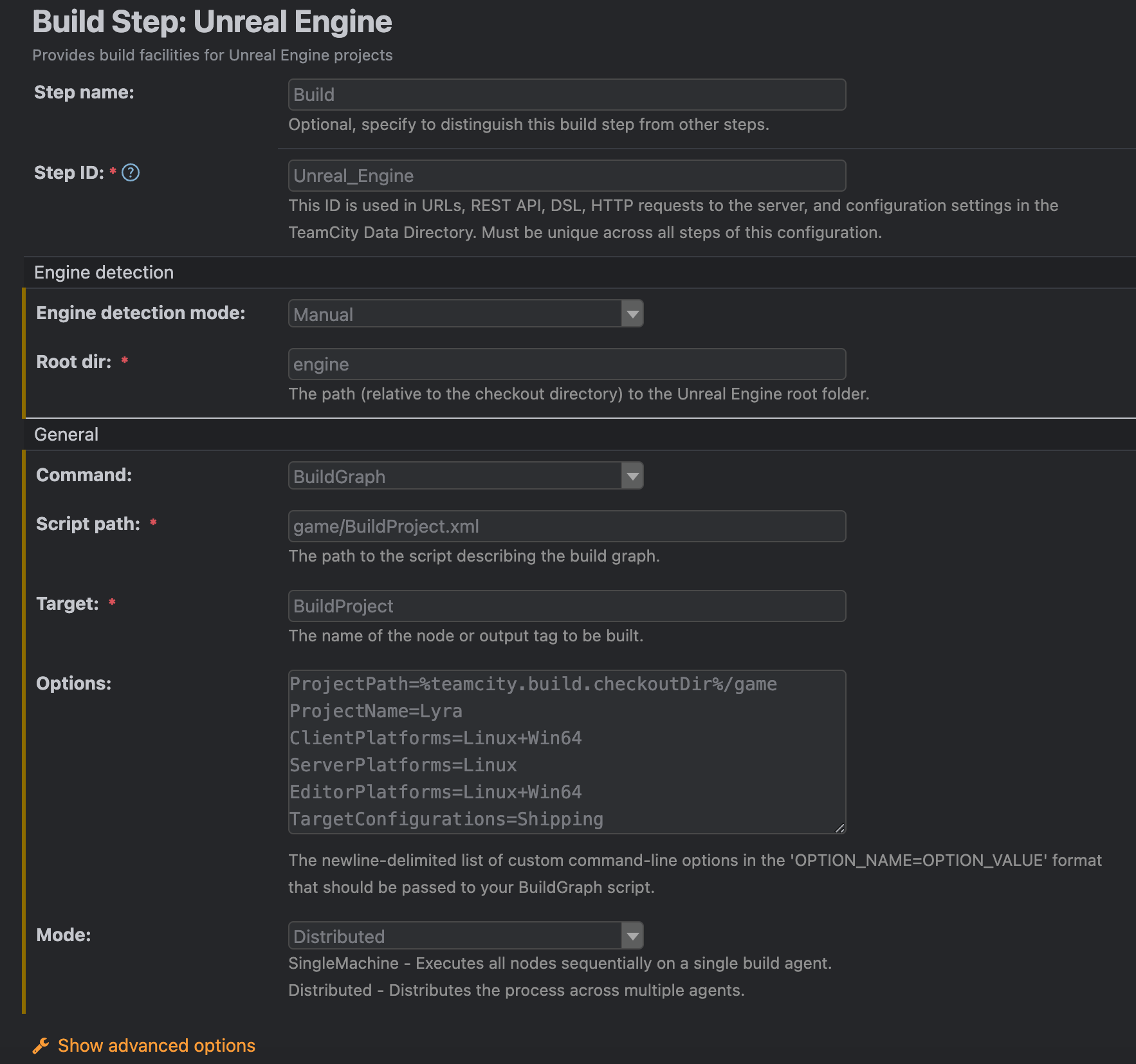Click the ClientPlatforms=Linux+Win64 line

pos(435,738)
